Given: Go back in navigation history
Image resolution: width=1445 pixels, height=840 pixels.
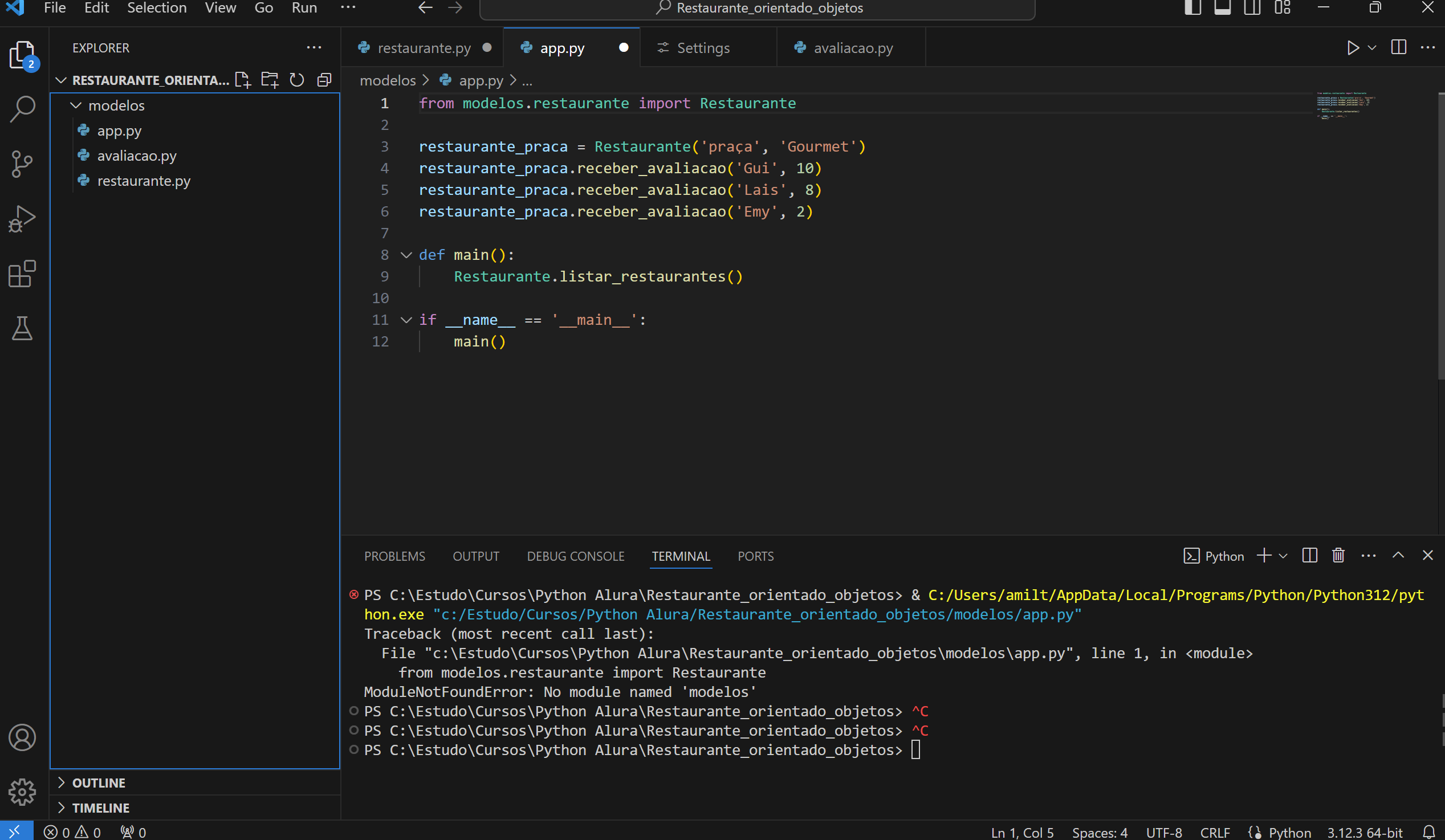Looking at the screenshot, I should 425,7.
